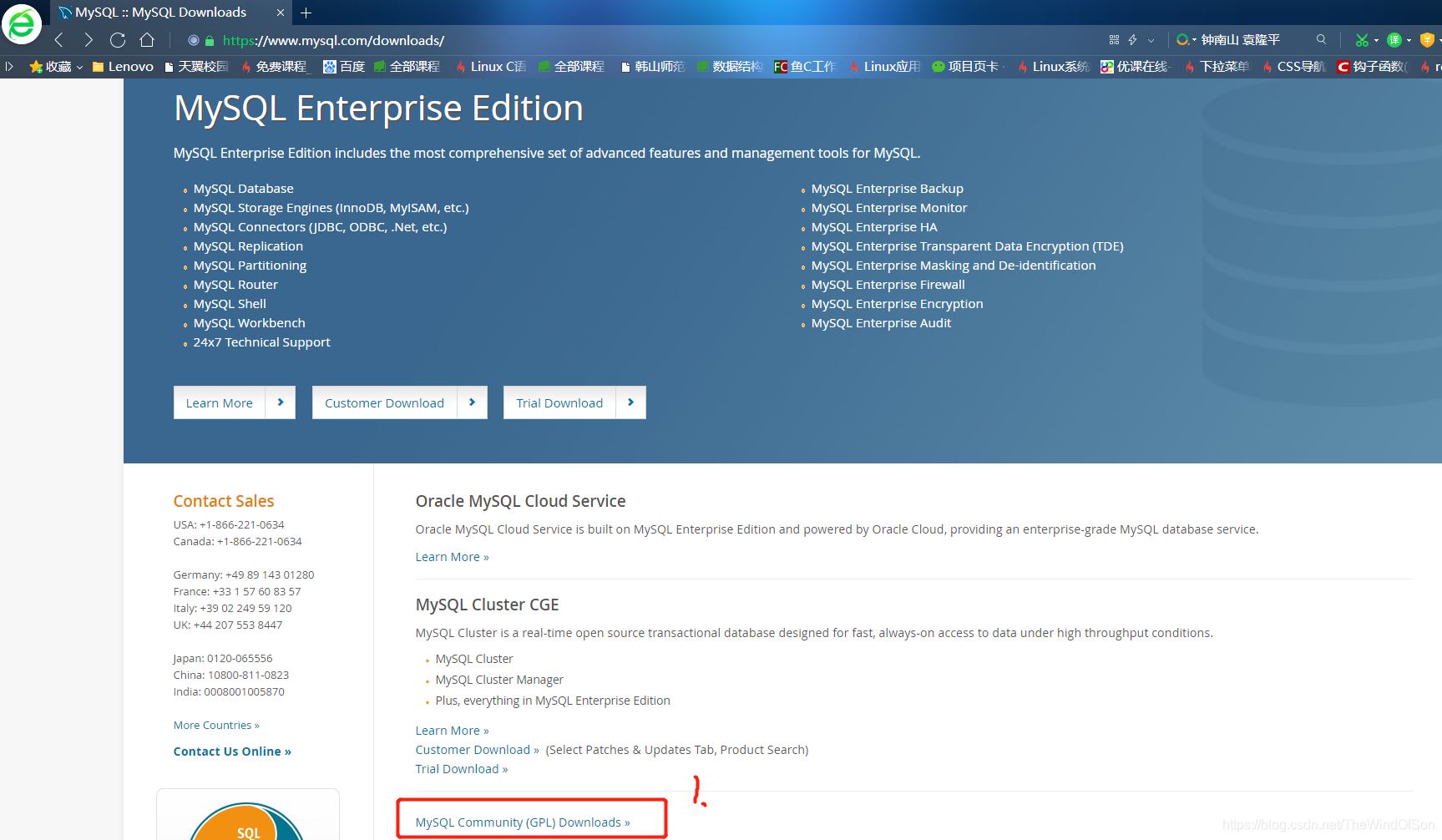Go forward using the forward arrow
Viewport: 1442px width, 840px height.
click(89, 40)
